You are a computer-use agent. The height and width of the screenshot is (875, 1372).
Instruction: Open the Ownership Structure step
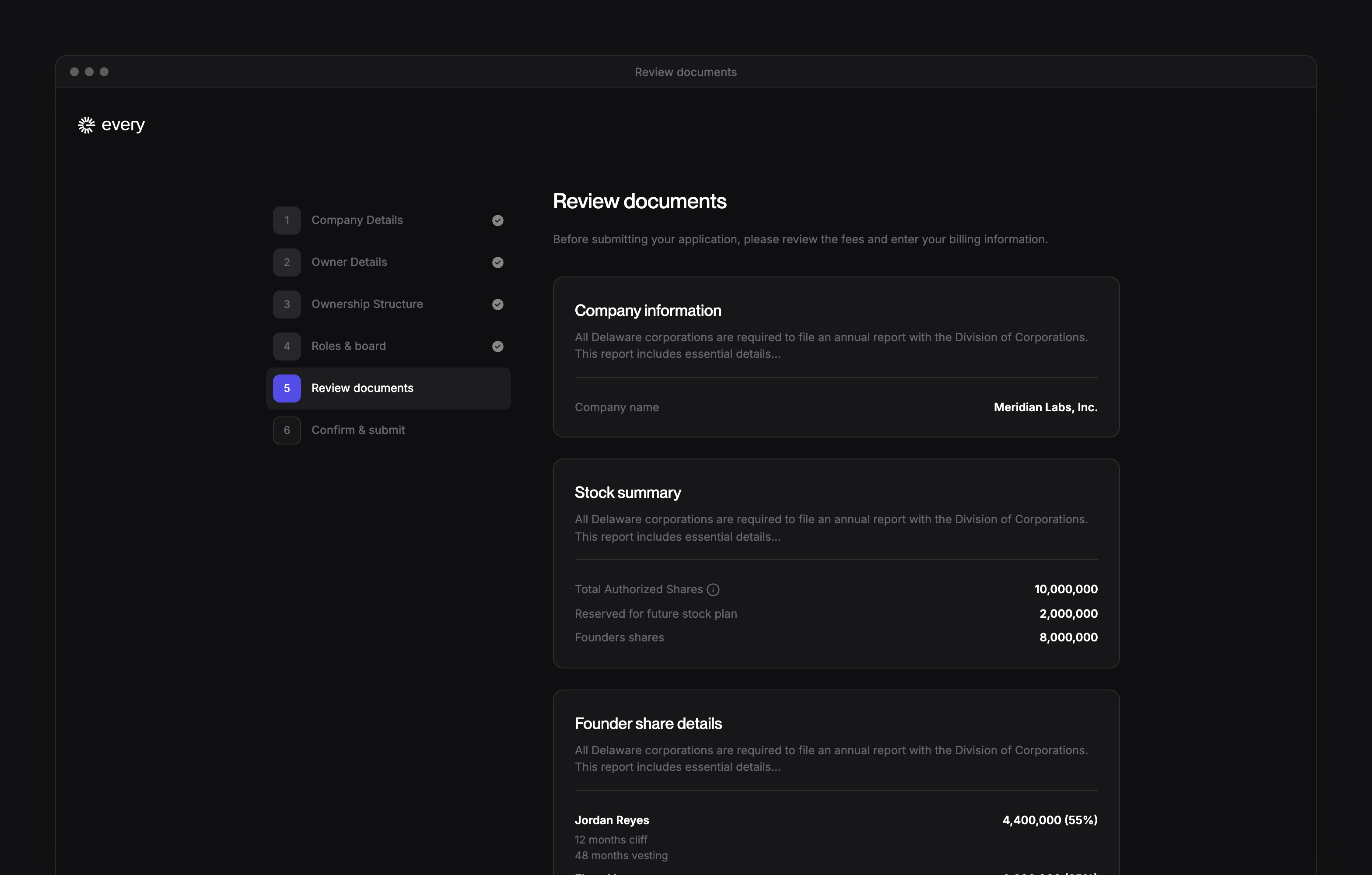click(x=388, y=304)
